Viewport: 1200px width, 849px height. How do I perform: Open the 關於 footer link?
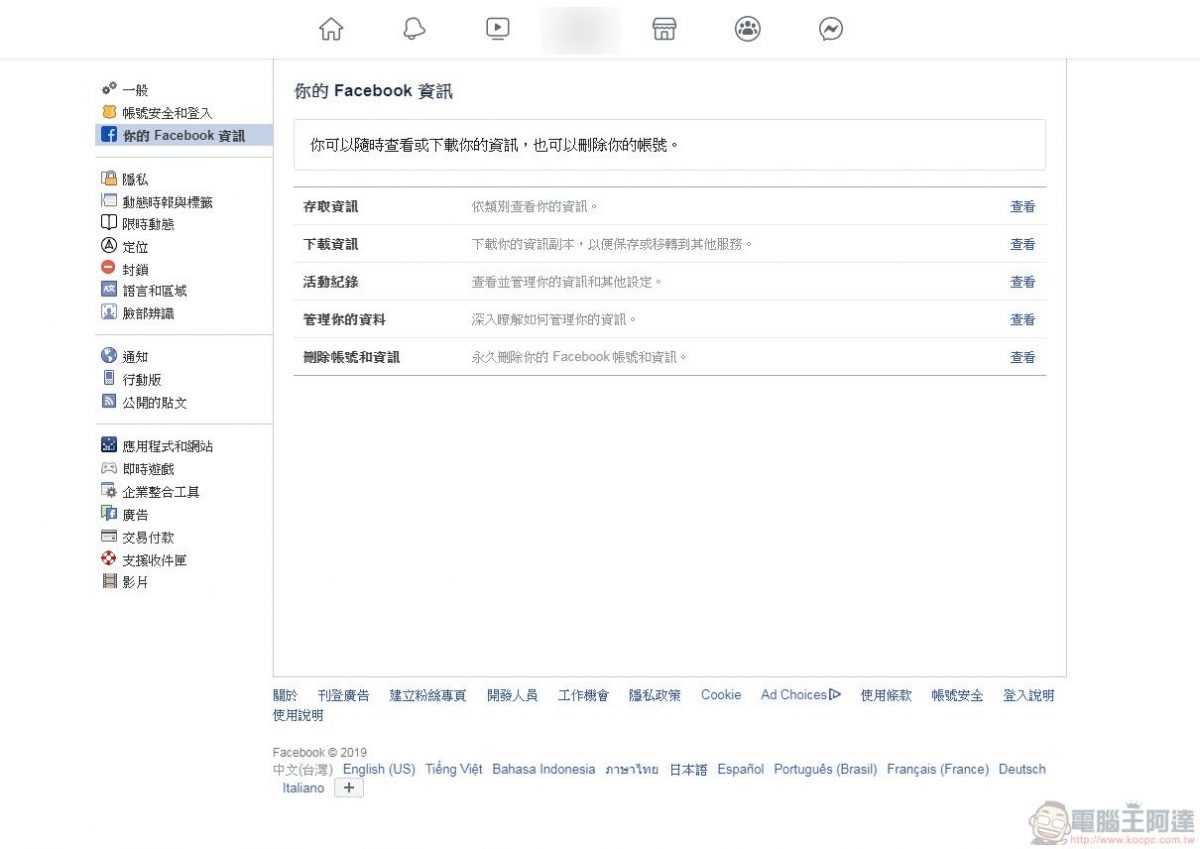point(285,695)
